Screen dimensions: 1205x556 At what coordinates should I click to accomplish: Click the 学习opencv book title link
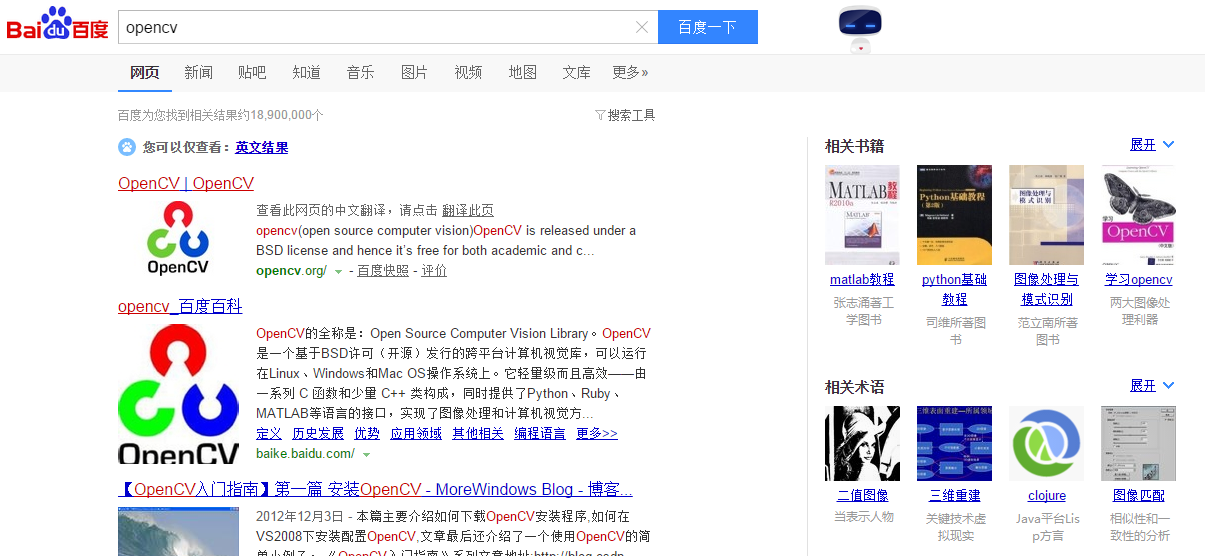click(1138, 280)
